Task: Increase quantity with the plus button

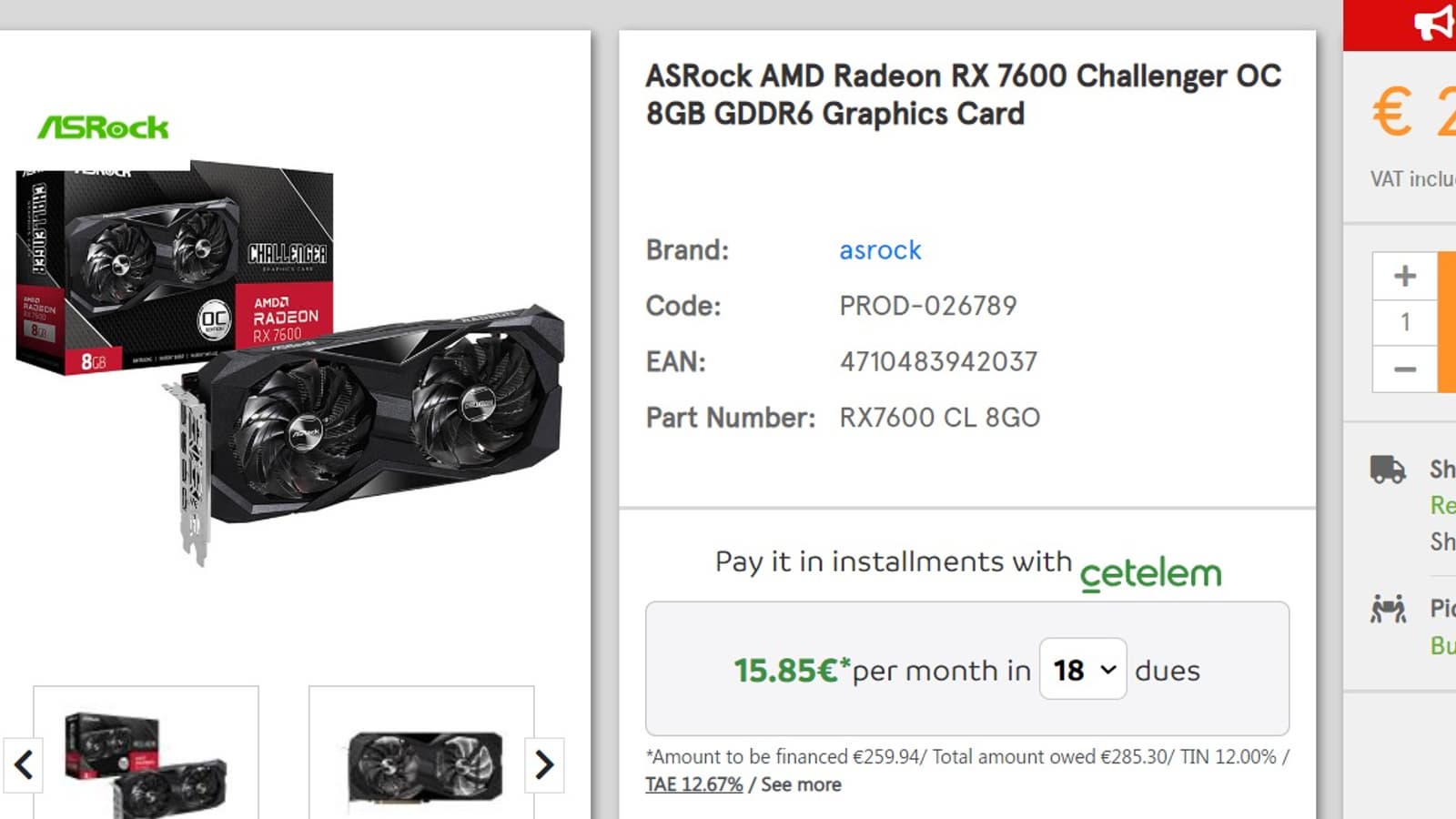Action: pyautogui.click(x=1404, y=276)
